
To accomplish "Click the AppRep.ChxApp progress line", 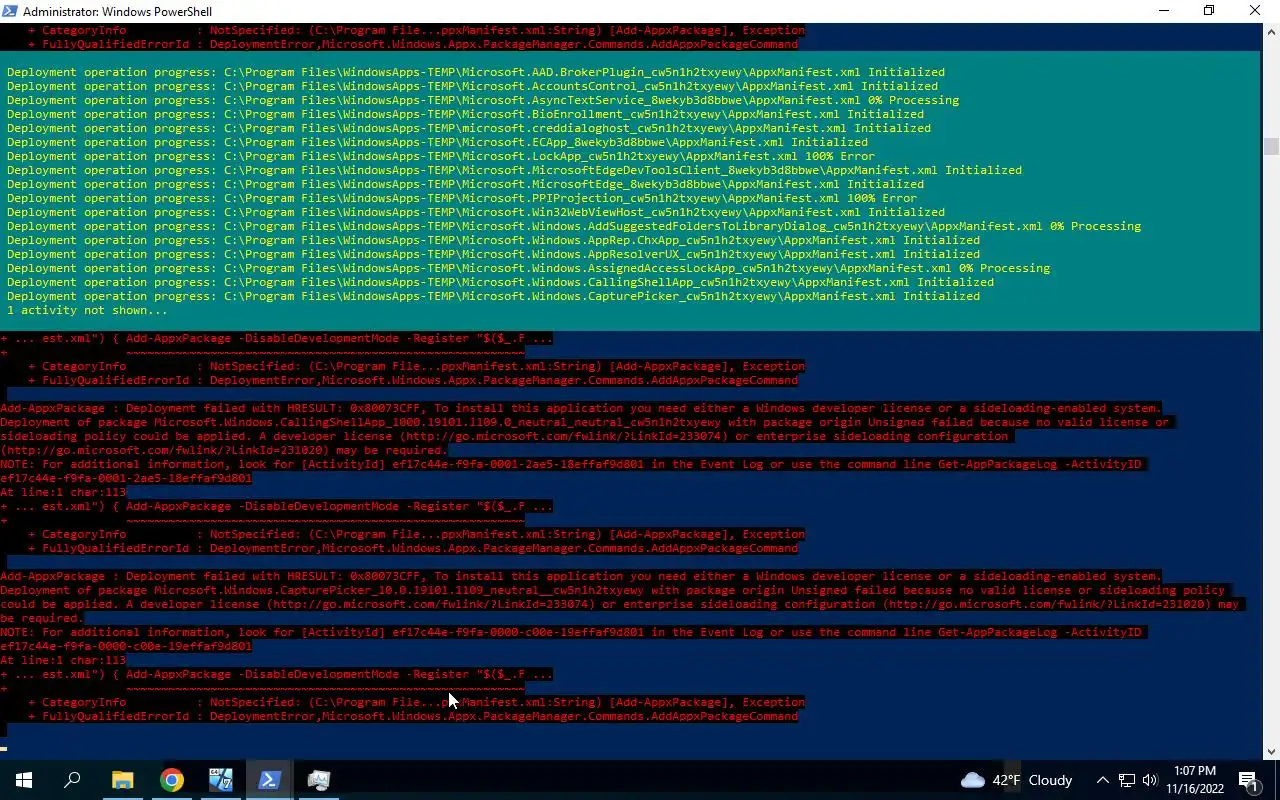I will click(493, 240).
